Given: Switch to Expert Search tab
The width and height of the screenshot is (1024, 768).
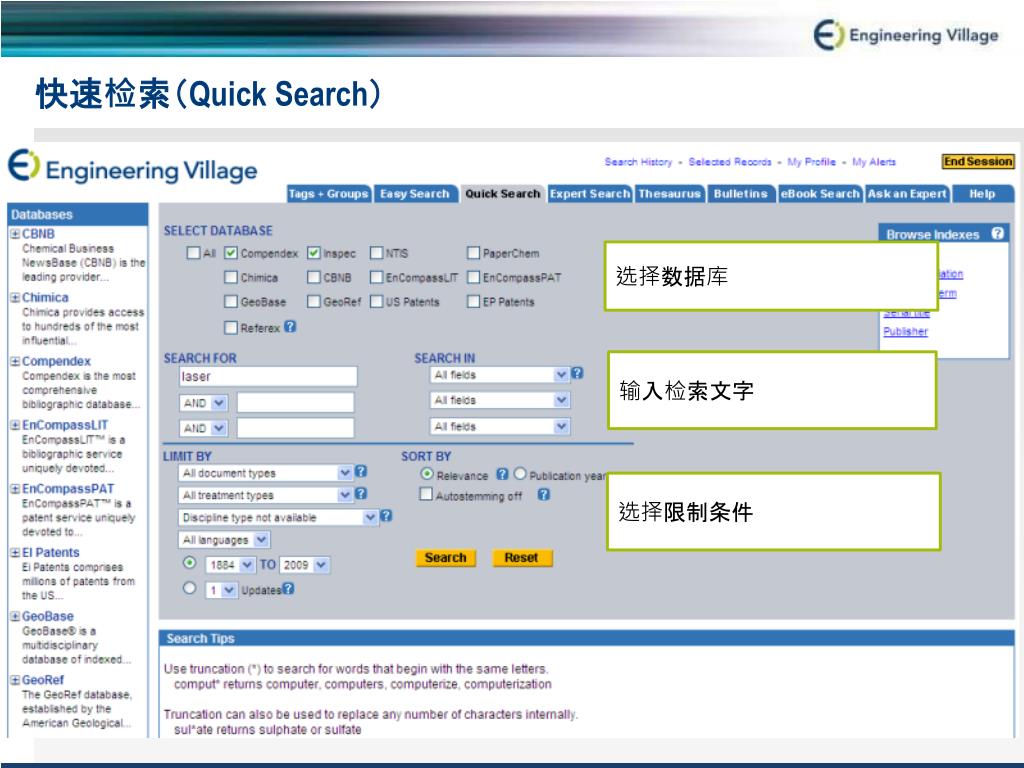Looking at the screenshot, I should click(590, 194).
